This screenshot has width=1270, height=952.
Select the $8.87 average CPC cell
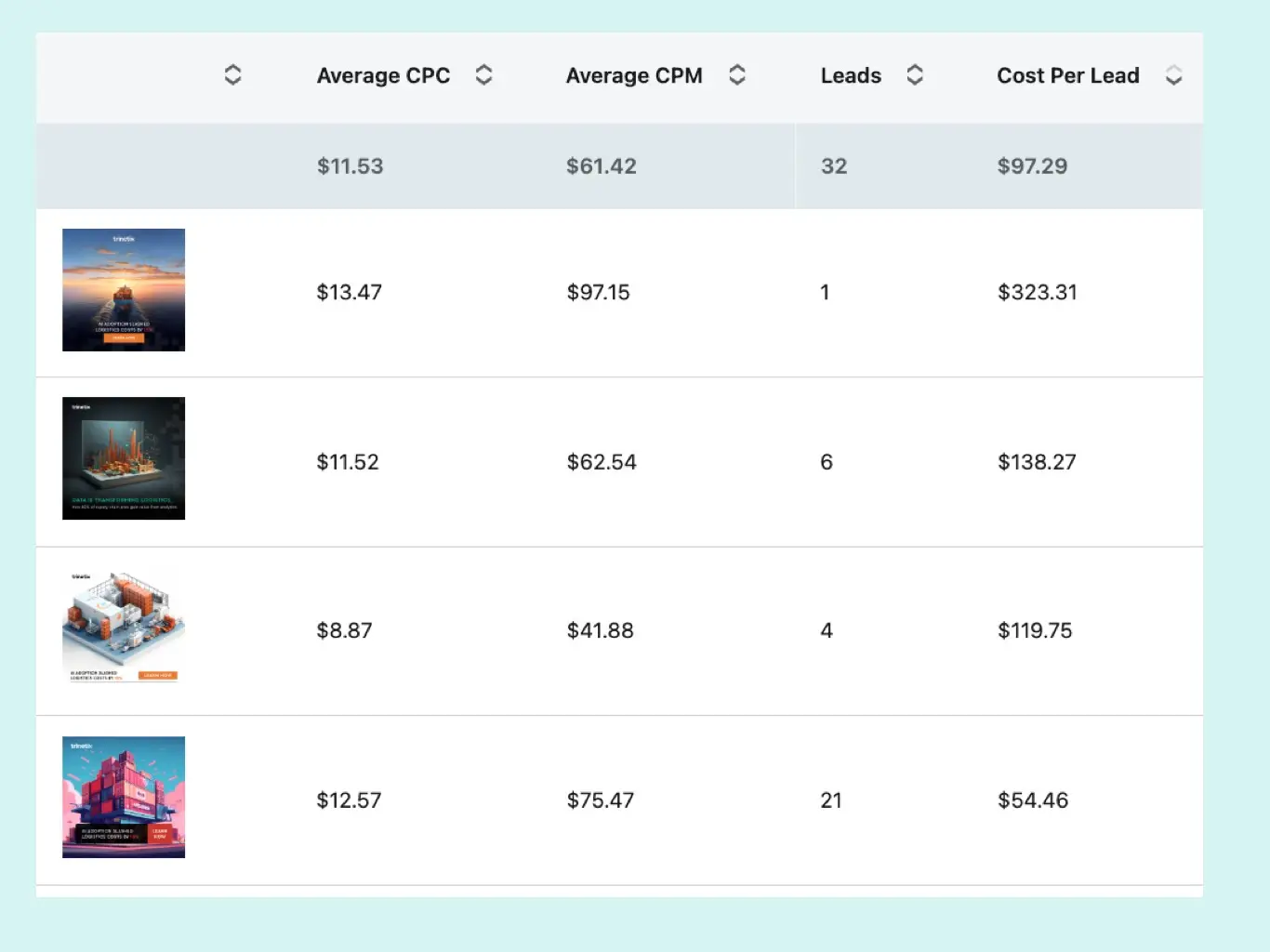click(344, 630)
